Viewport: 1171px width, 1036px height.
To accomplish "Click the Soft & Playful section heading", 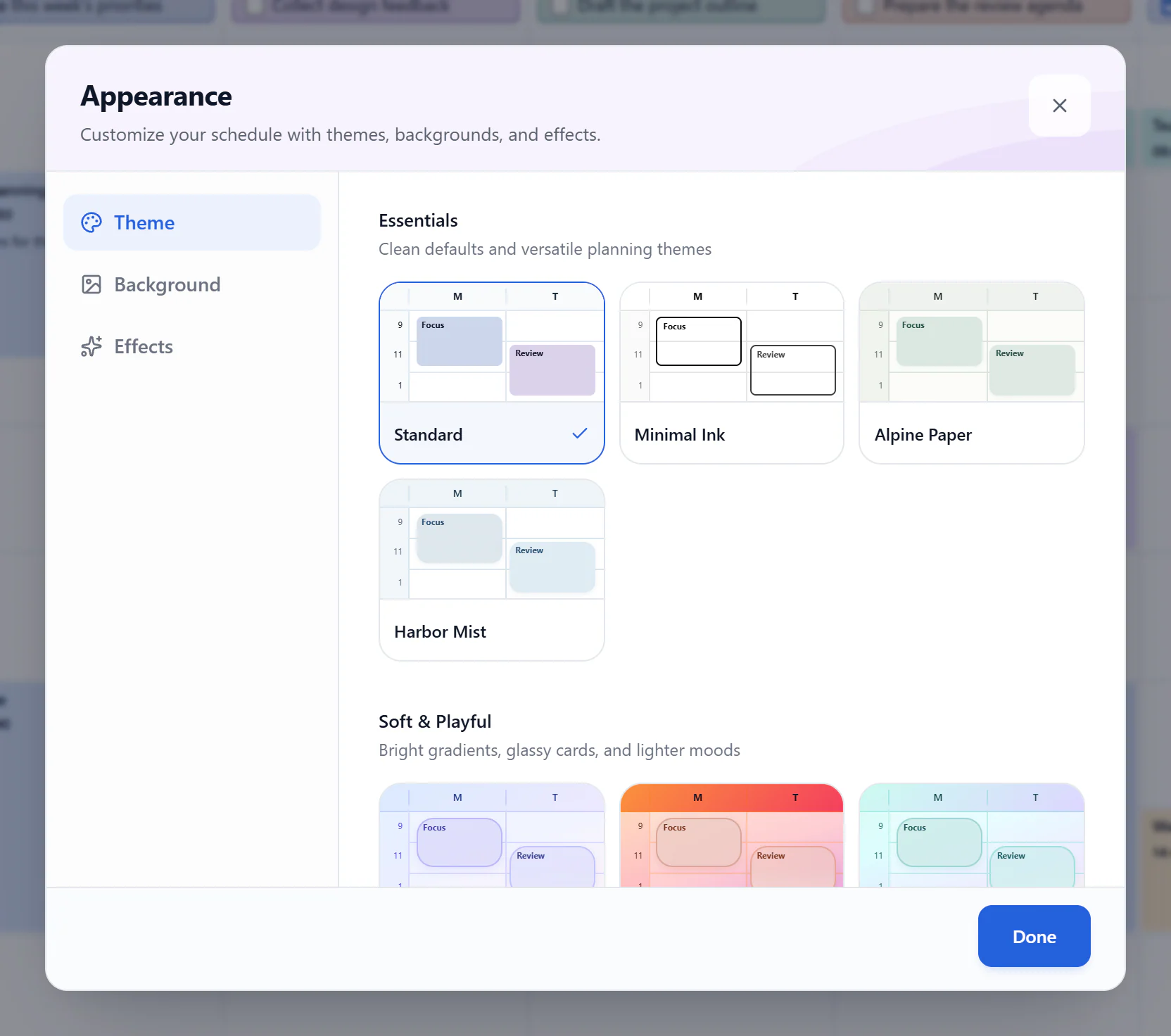I will coord(435,722).
